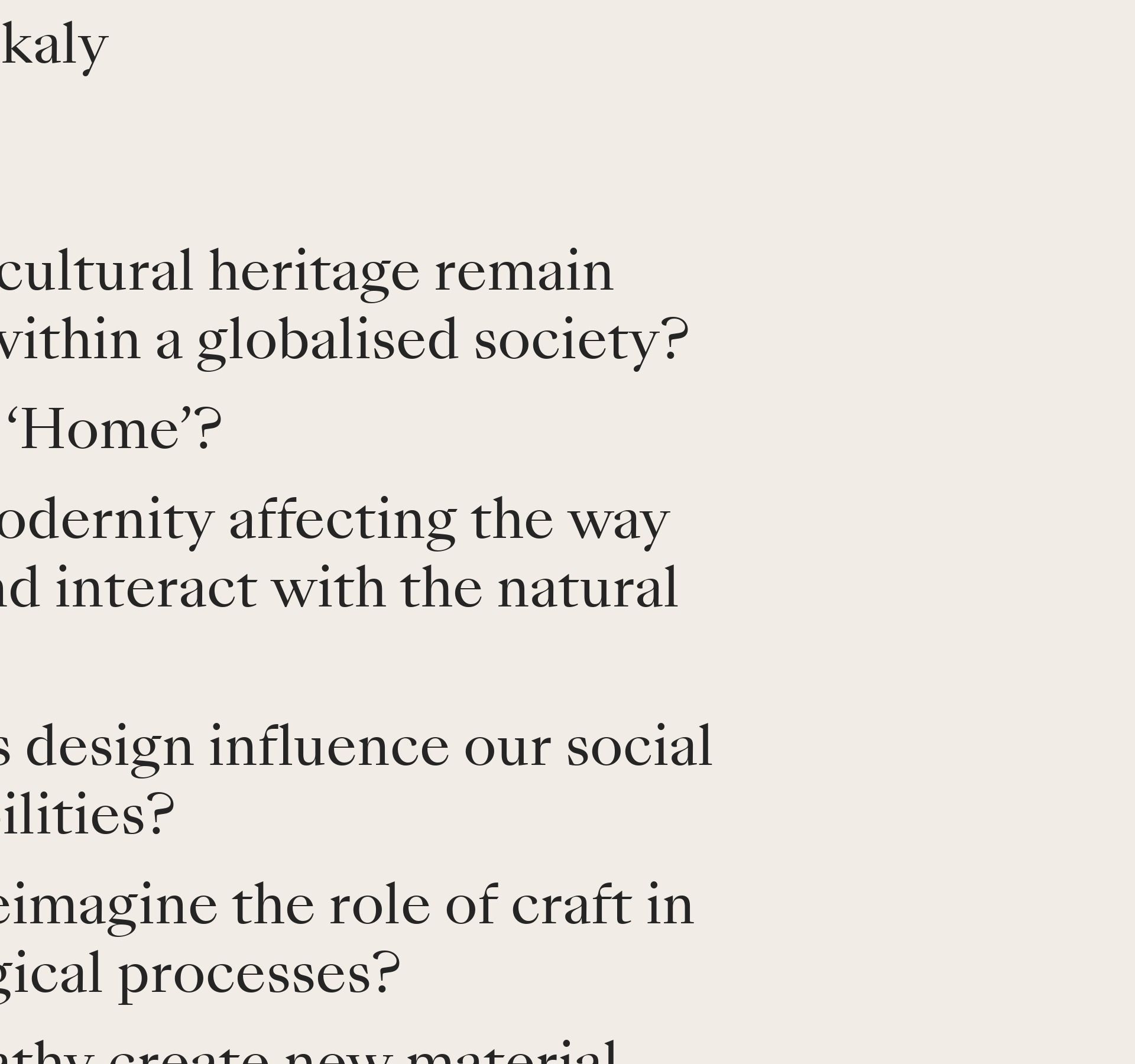
Task: Click the word "within" before "a globalised"
Action: [70, 340]
